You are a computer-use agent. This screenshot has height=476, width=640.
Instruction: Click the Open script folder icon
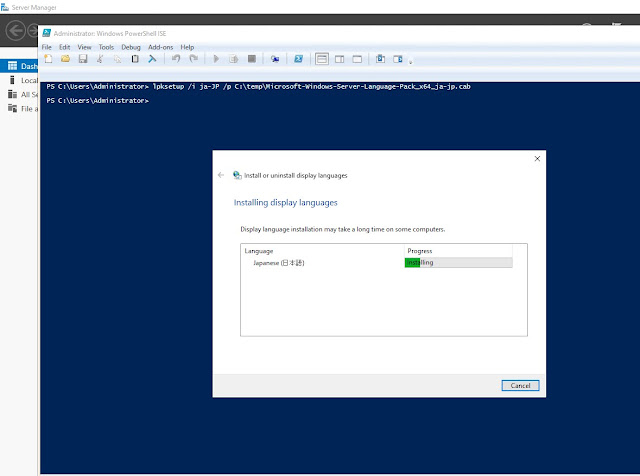[65, 59]
